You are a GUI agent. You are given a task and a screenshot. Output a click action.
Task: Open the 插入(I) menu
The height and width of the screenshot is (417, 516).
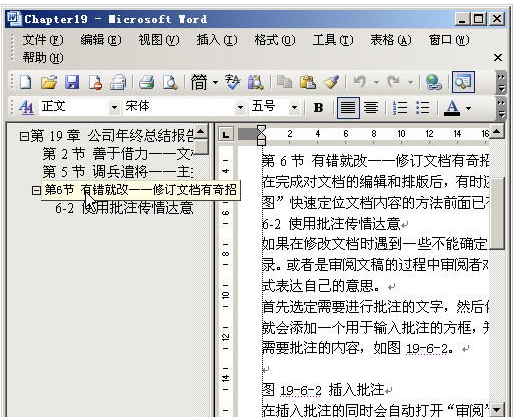pos(217,40)
